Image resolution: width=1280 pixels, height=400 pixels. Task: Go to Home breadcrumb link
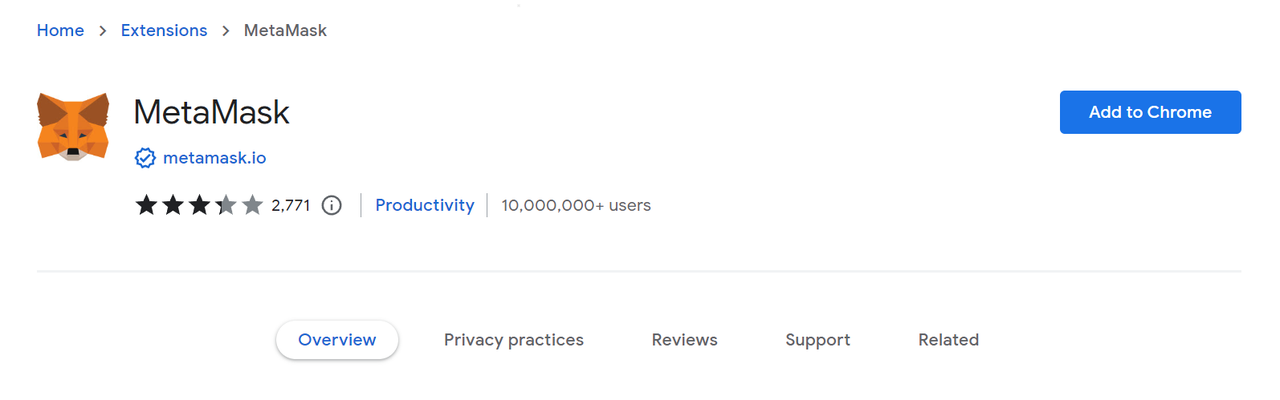coord(60,30)
